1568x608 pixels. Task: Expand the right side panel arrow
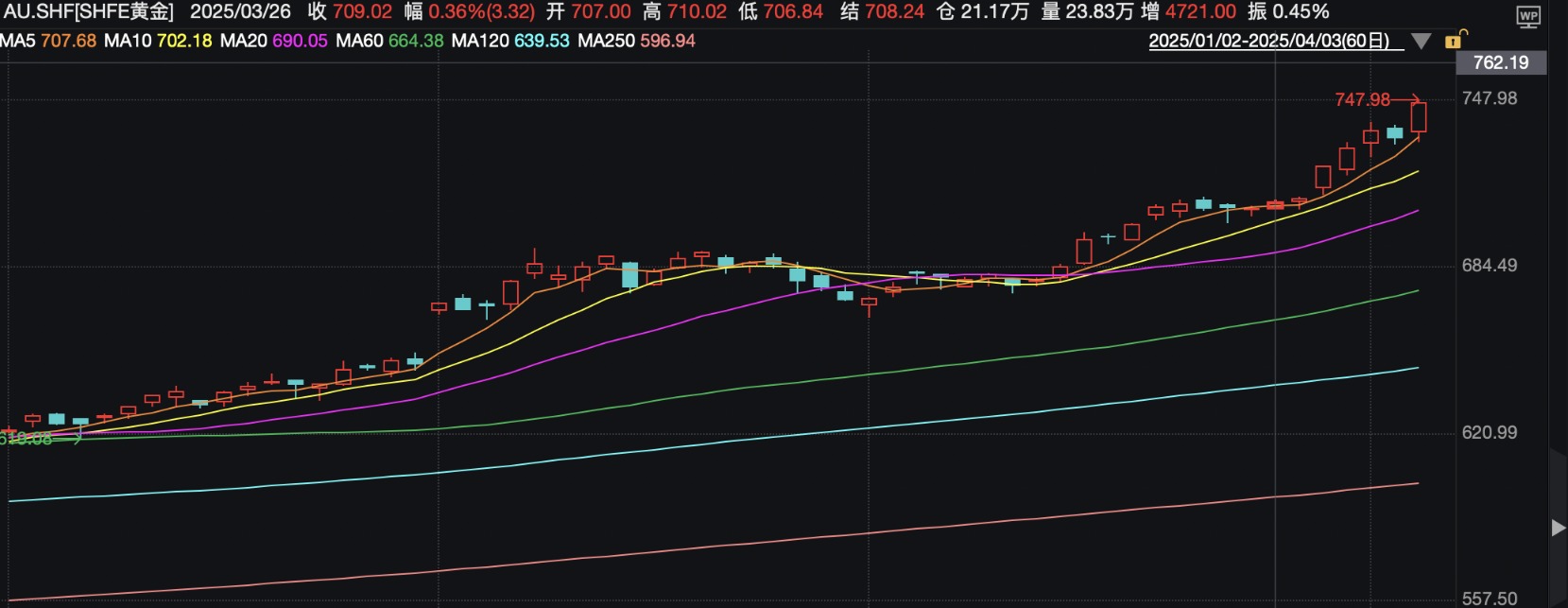pyautogui.click(x=1558, y=528)
